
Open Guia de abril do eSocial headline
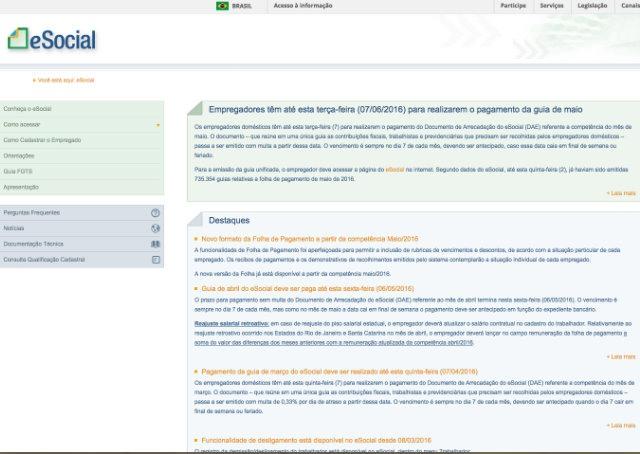pyautogui.click(x=307, y=289)
